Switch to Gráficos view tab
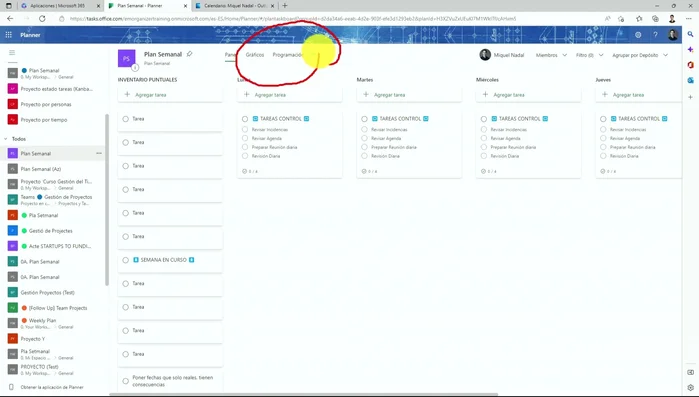The height and width of the screenshot is (397, 699). [255, 55]
